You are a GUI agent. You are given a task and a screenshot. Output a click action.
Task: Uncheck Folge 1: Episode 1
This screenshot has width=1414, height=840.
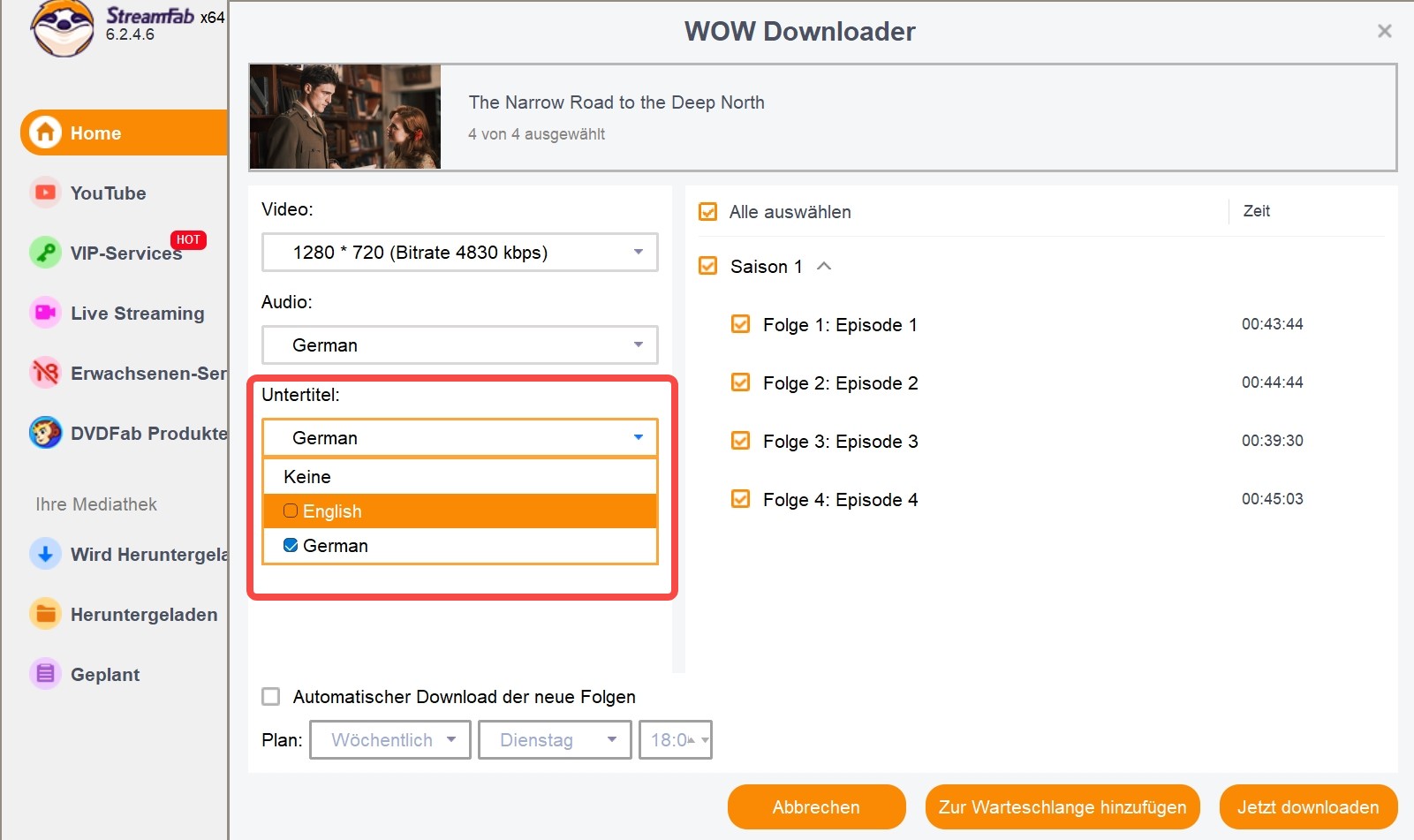click(x=740, y=324)
